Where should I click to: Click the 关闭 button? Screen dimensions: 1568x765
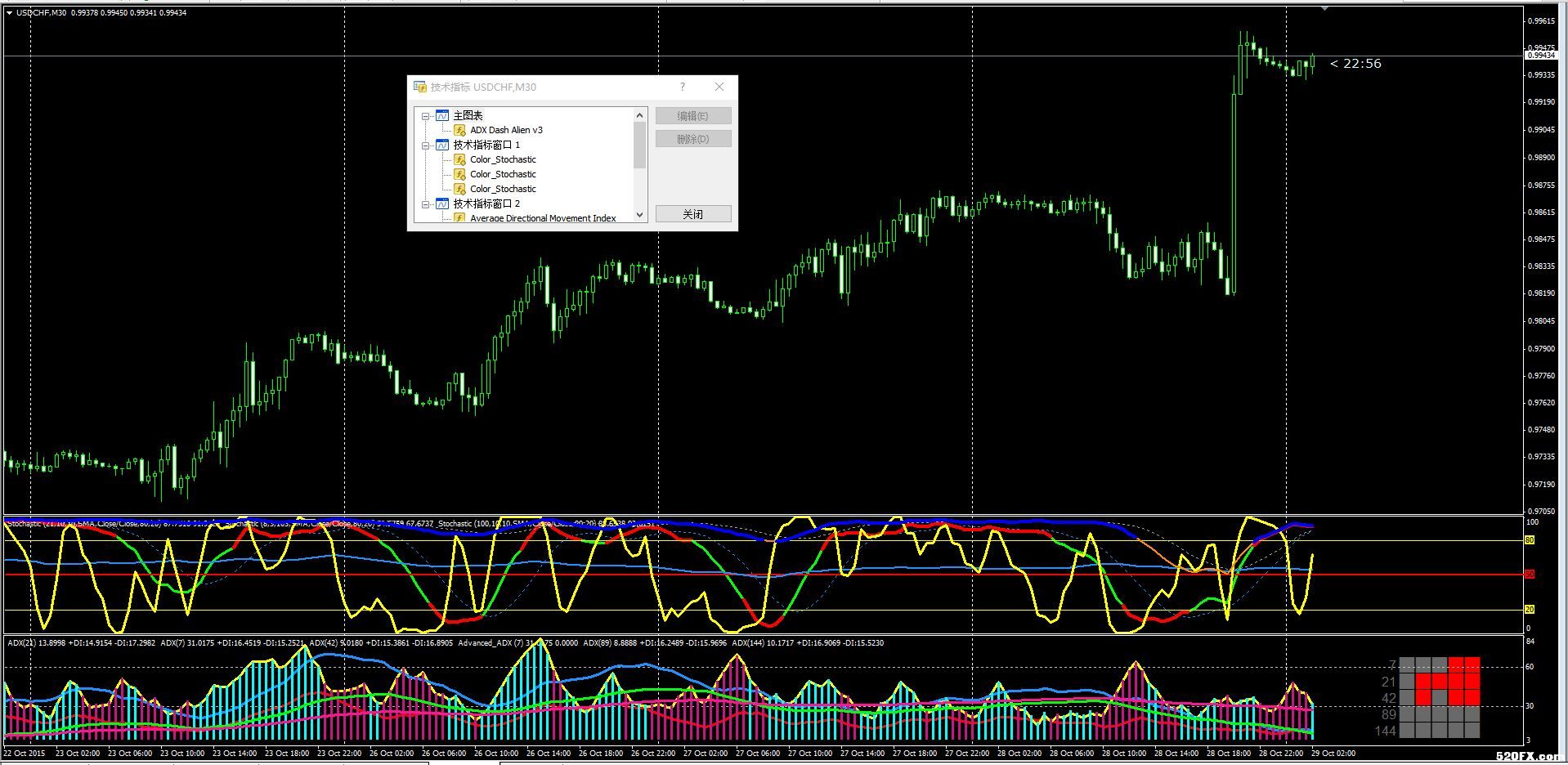point(693,214)
